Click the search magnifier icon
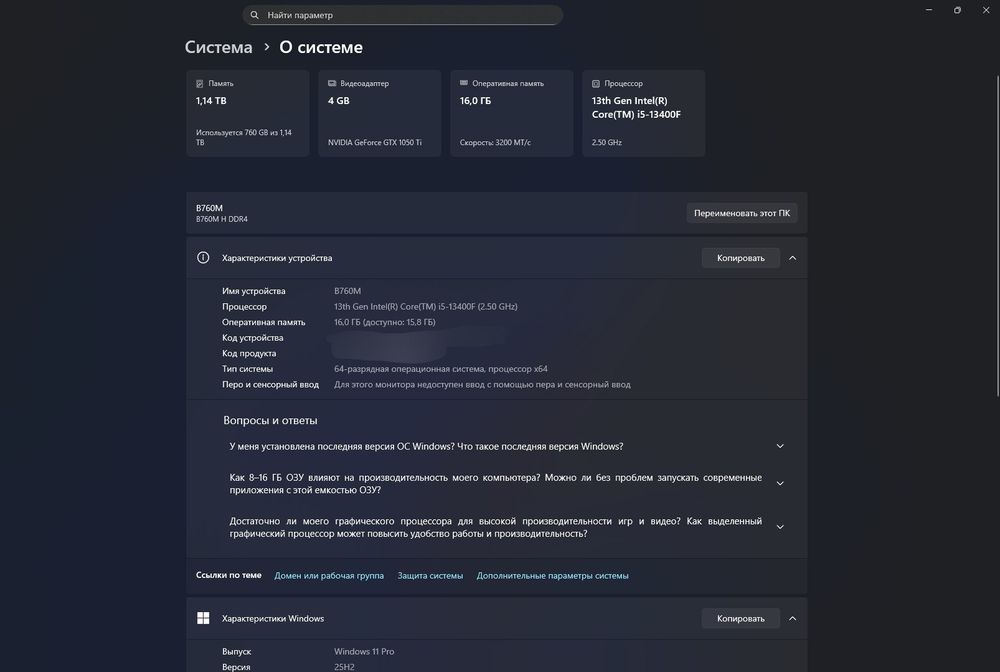 (254, 15)
